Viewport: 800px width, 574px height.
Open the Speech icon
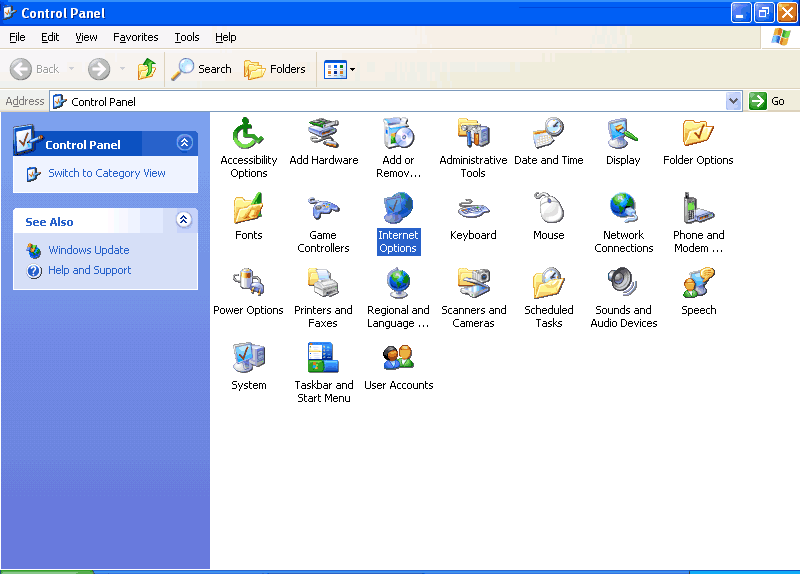(698, 284)
